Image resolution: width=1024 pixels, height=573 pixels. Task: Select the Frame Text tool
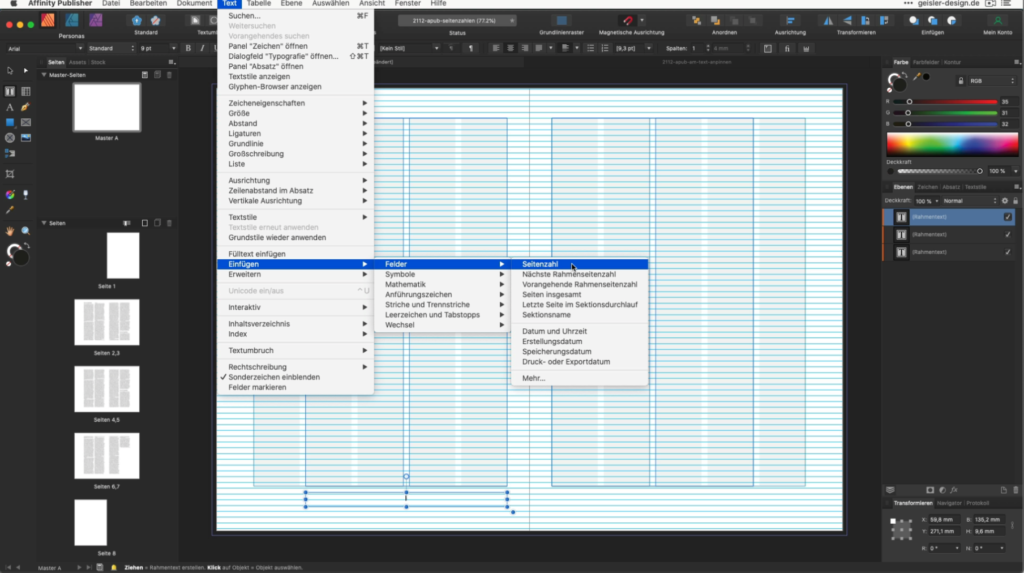[x=10, y=91]
